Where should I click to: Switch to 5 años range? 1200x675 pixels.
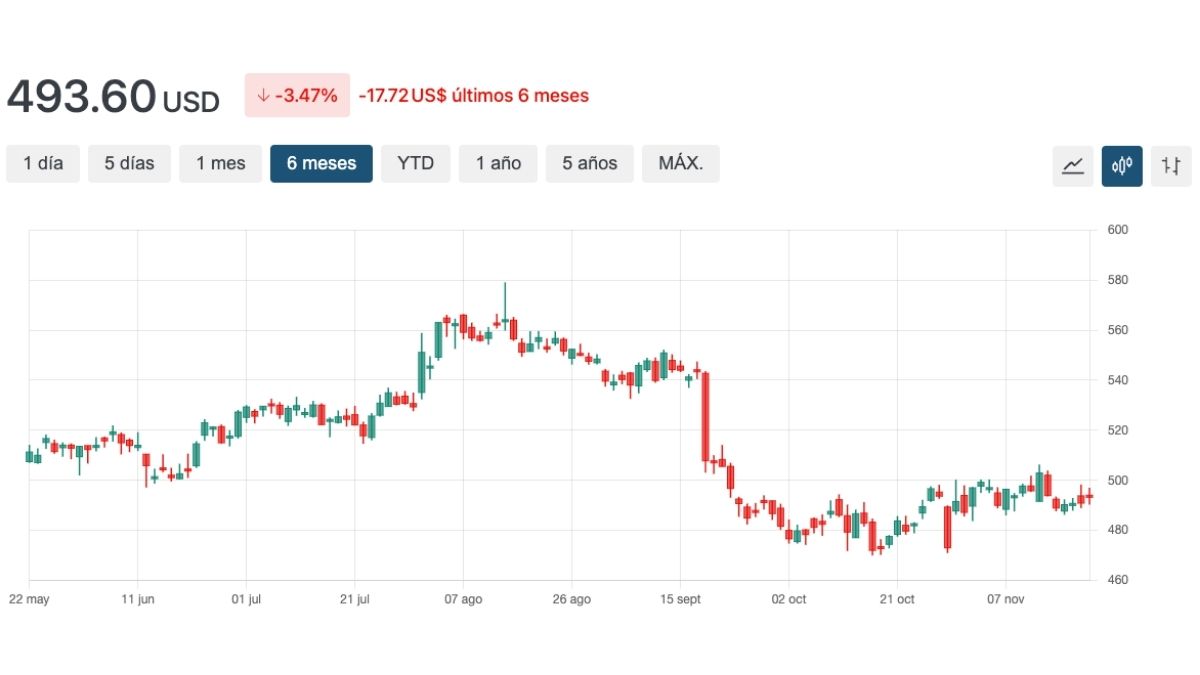point(589,164)
